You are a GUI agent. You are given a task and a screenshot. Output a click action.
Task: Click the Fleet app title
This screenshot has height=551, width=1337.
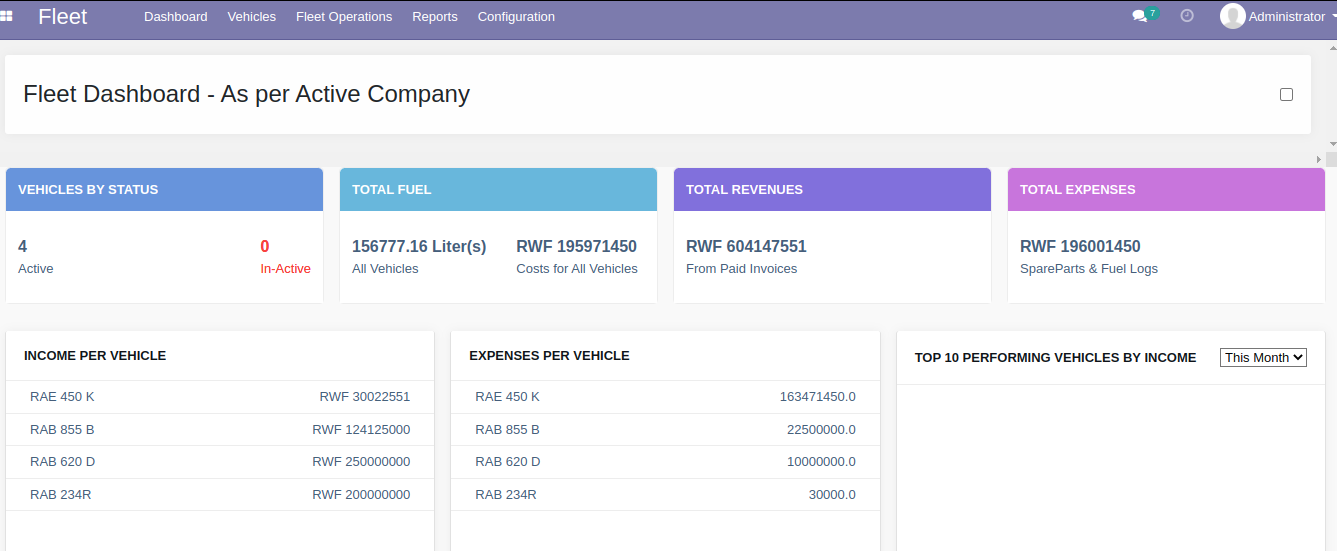(x=63, y=16)
